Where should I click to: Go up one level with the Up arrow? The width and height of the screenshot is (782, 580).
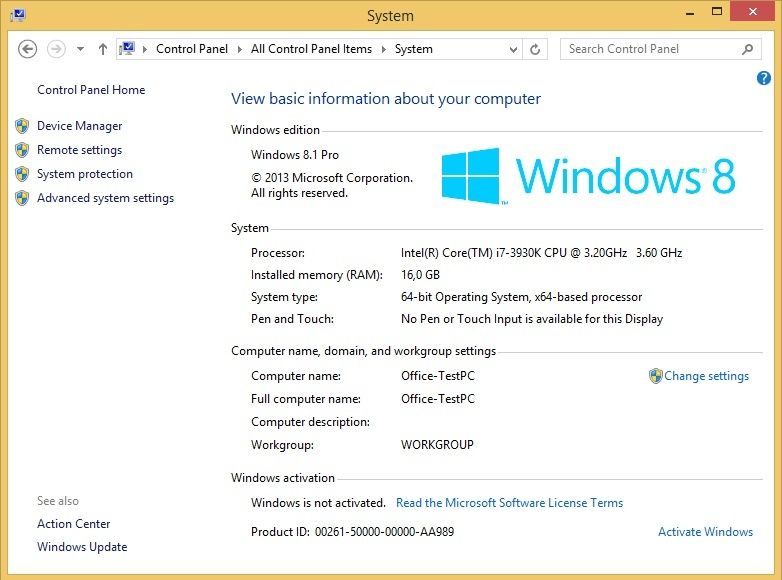pyautogui.click(x=103, y=49)
